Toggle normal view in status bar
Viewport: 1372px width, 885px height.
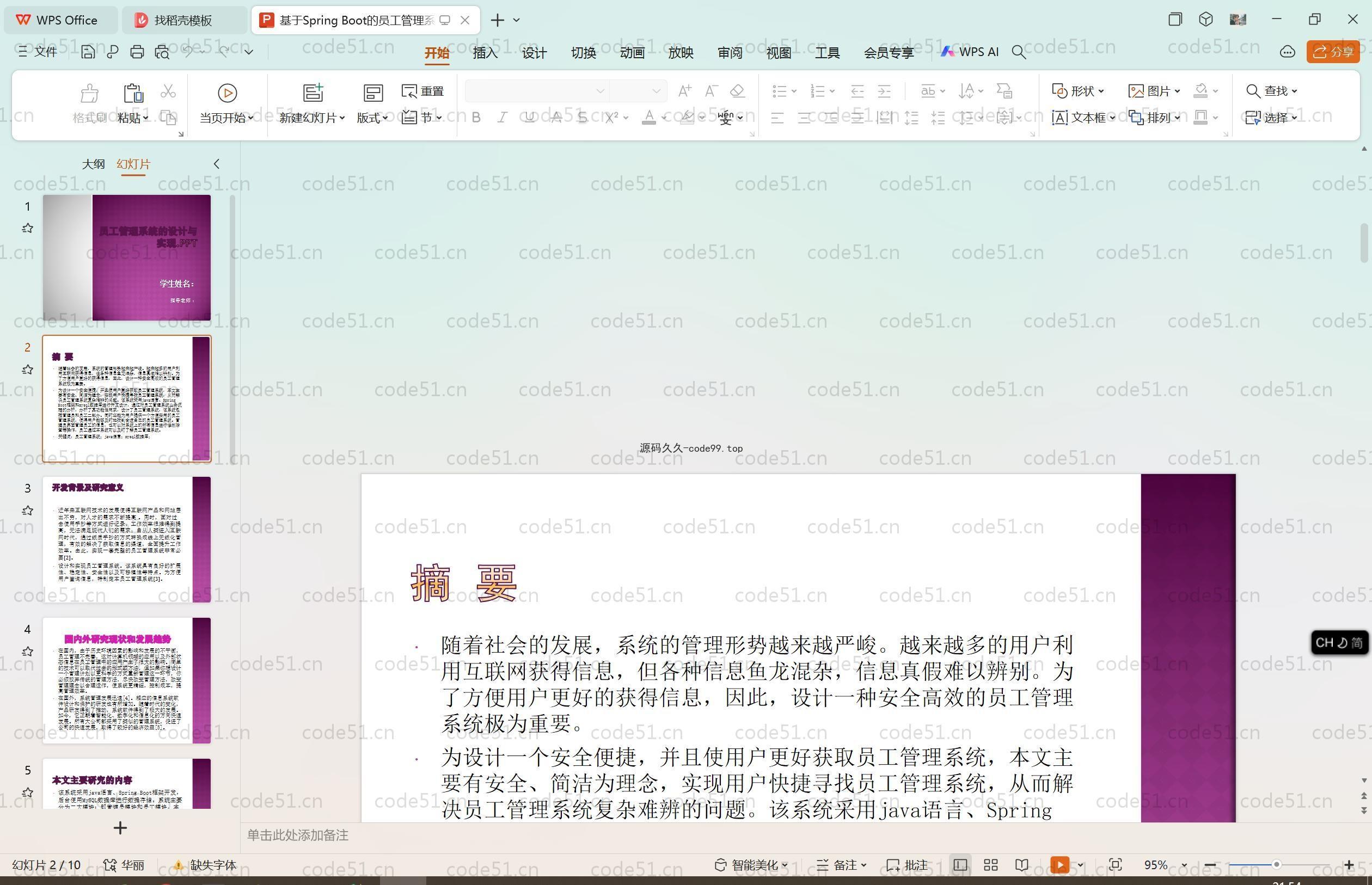click(x=959, y=865)
